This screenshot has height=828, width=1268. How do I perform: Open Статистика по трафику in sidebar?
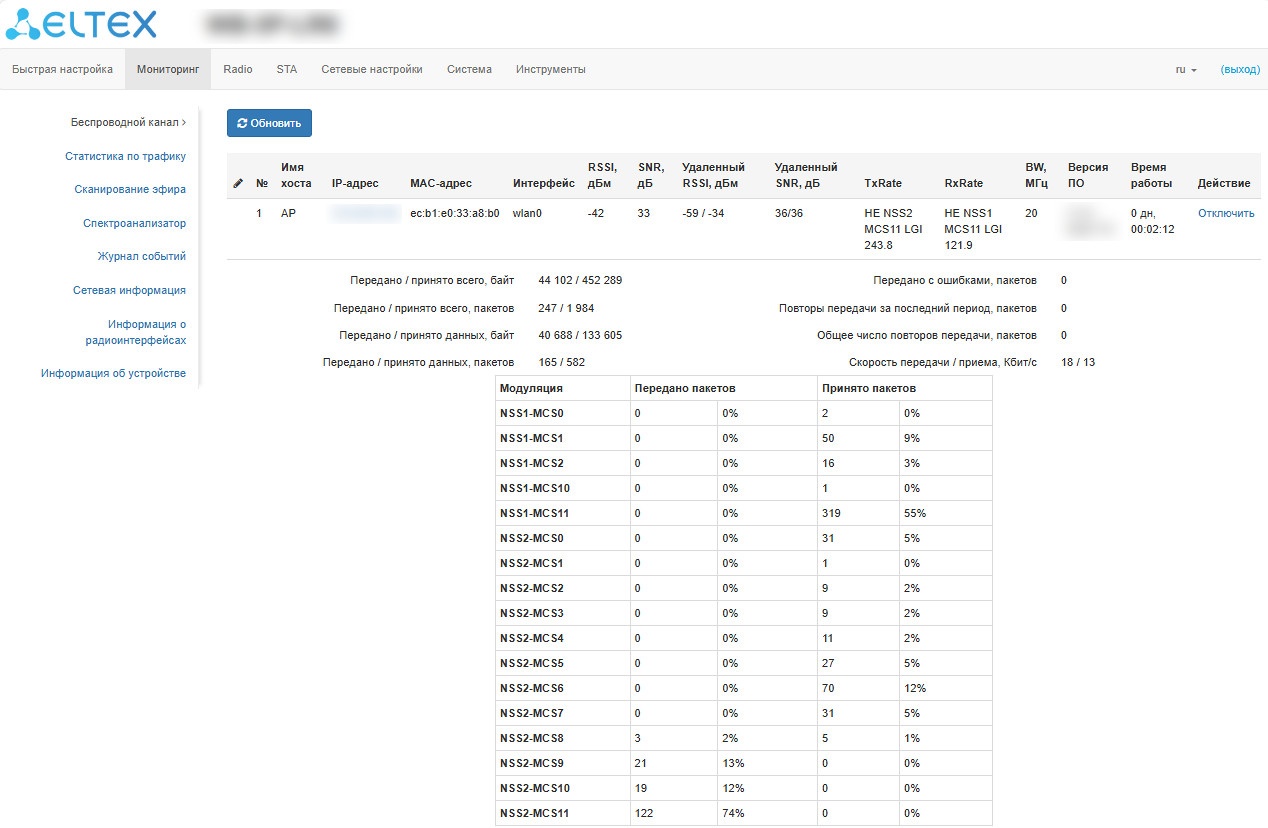point(125,156)
